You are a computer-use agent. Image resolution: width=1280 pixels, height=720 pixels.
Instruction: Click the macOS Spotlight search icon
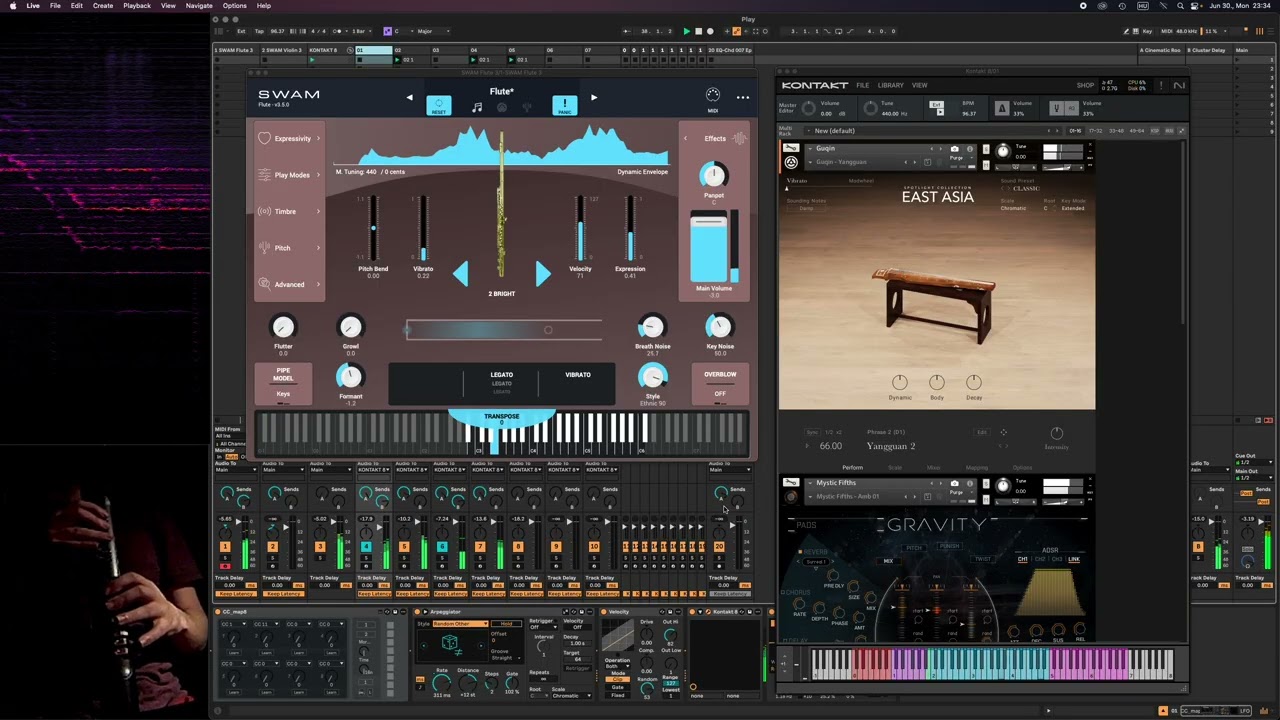point(1180,6)
